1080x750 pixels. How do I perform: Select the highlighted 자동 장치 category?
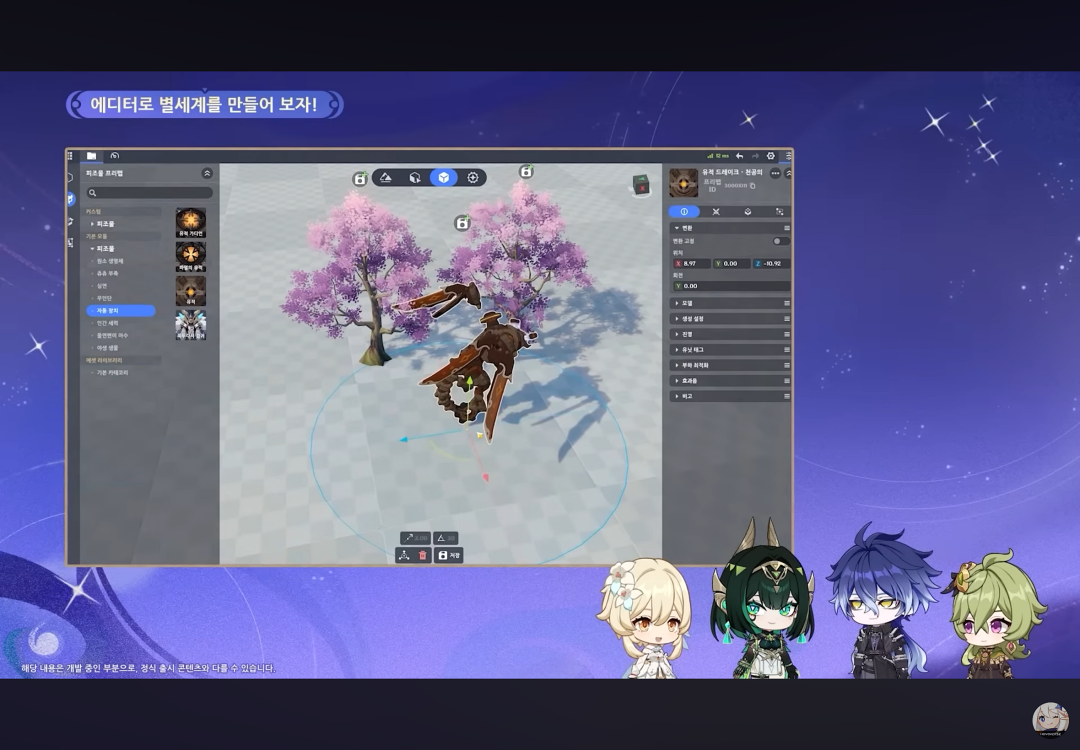coord(121,311)
